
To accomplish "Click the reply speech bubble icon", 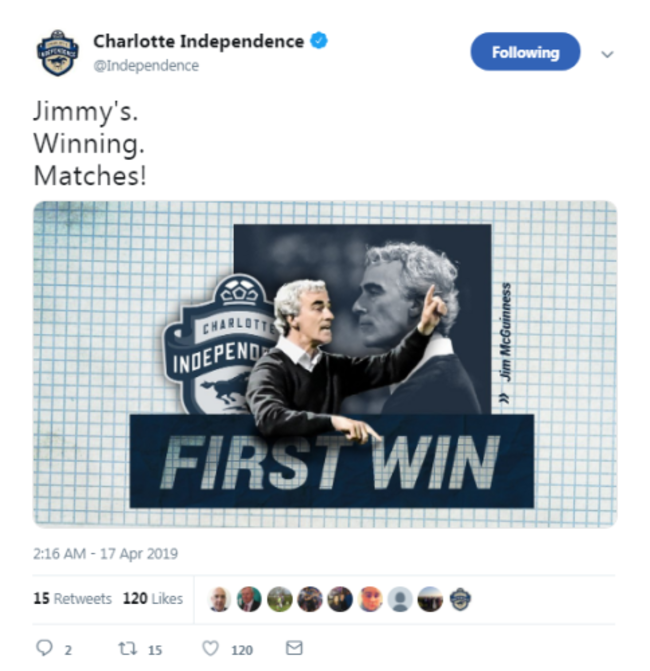I will tap(44, 647).
